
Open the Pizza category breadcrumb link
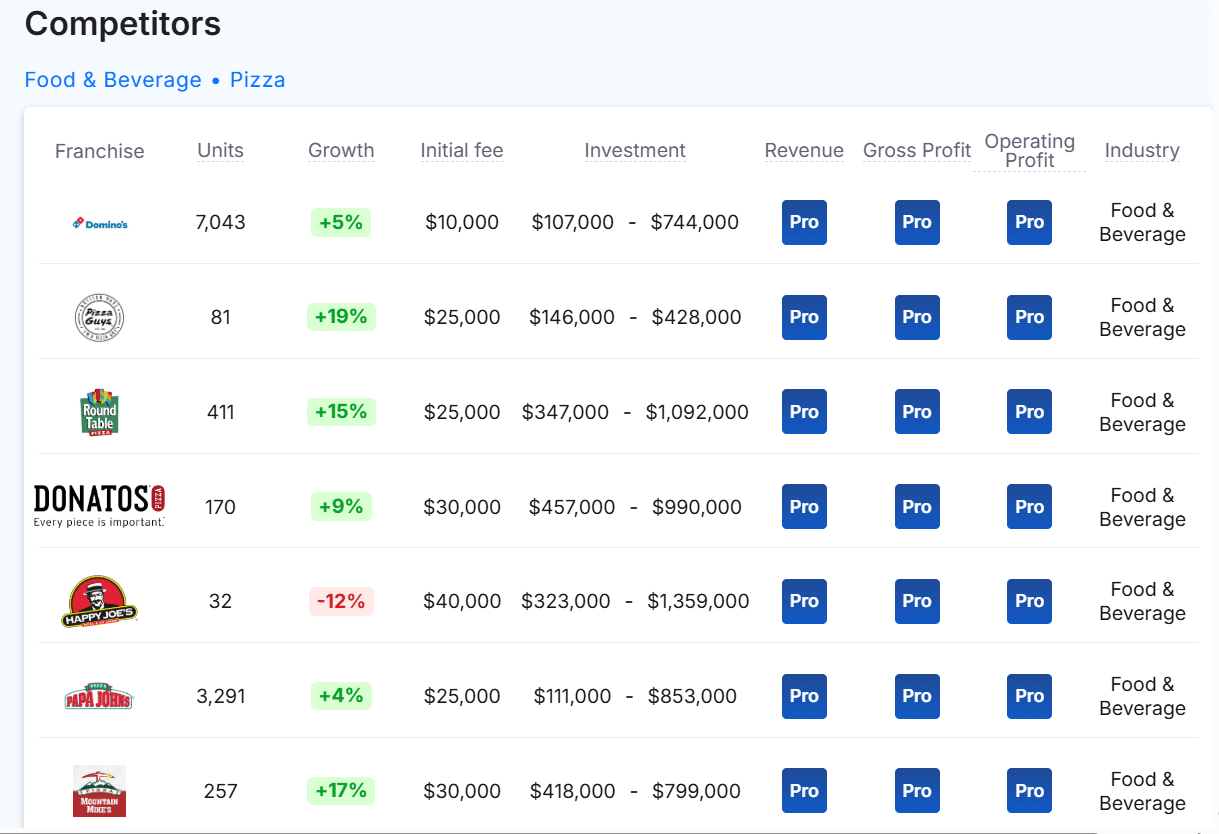click(x=258, y=80)
